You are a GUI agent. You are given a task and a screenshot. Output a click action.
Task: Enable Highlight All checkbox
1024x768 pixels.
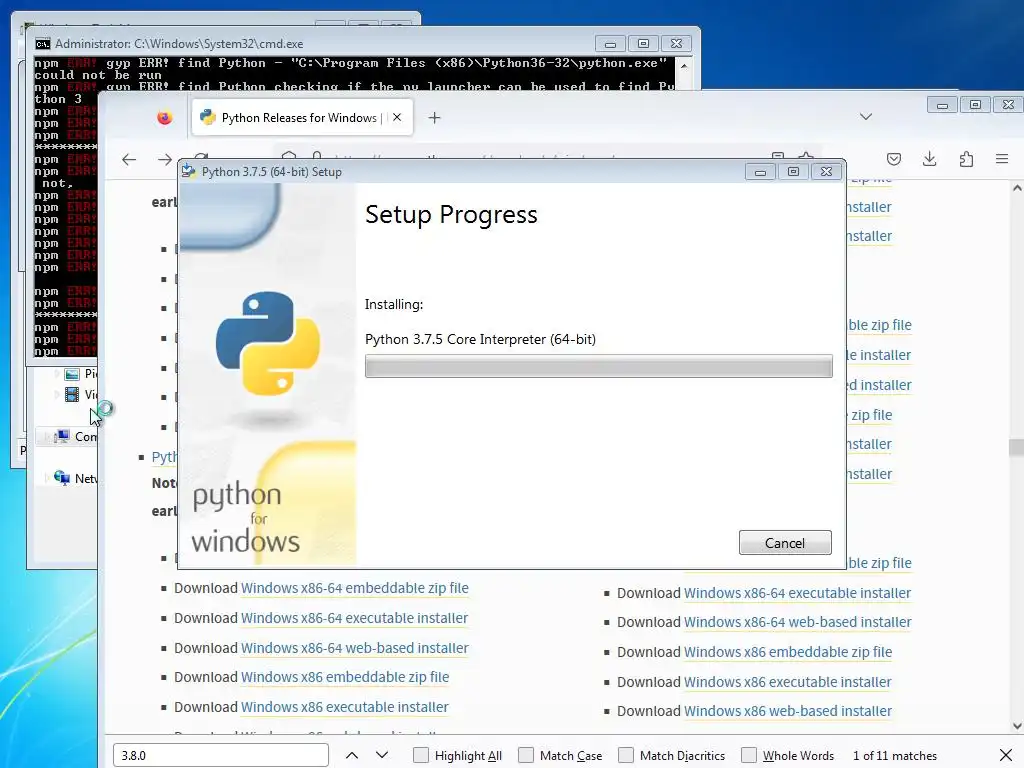(x=421, y=755)
